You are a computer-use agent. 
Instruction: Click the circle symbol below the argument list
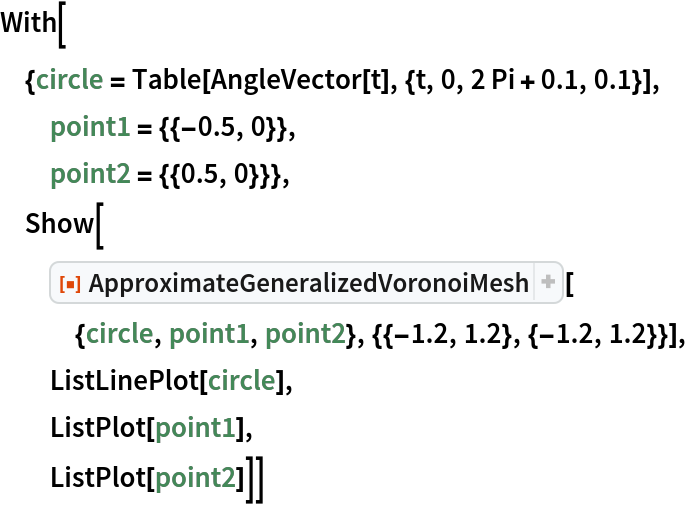[x=241, y=380]
